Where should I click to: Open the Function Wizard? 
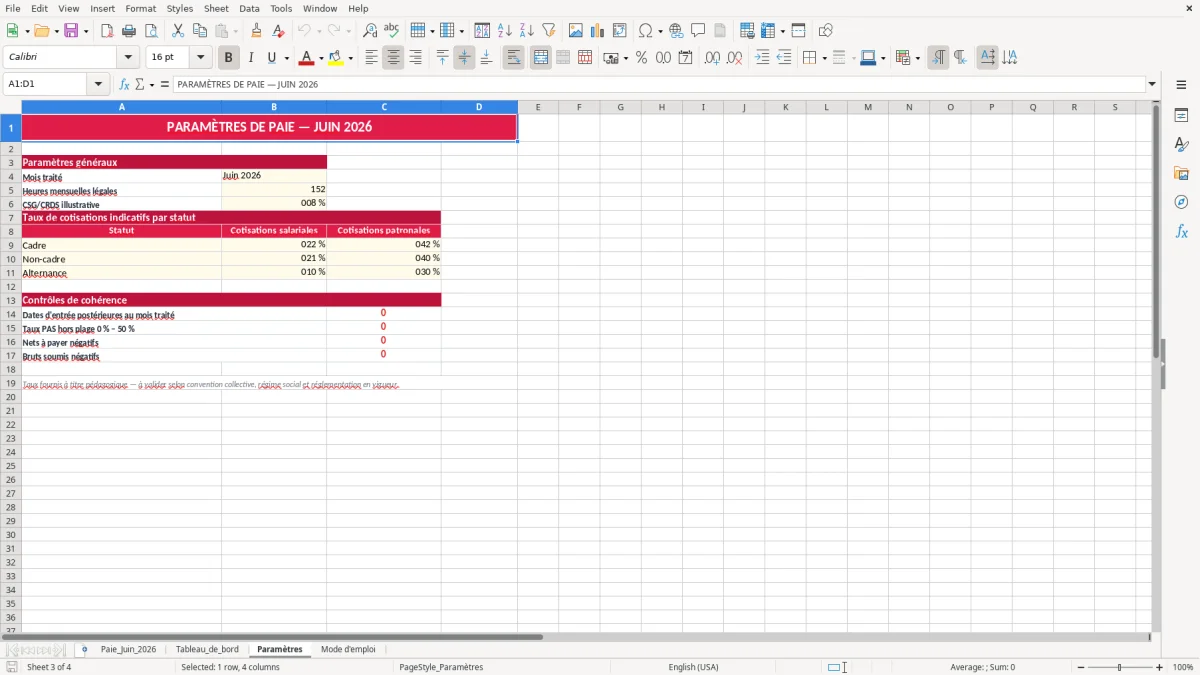tap(125, 84)
